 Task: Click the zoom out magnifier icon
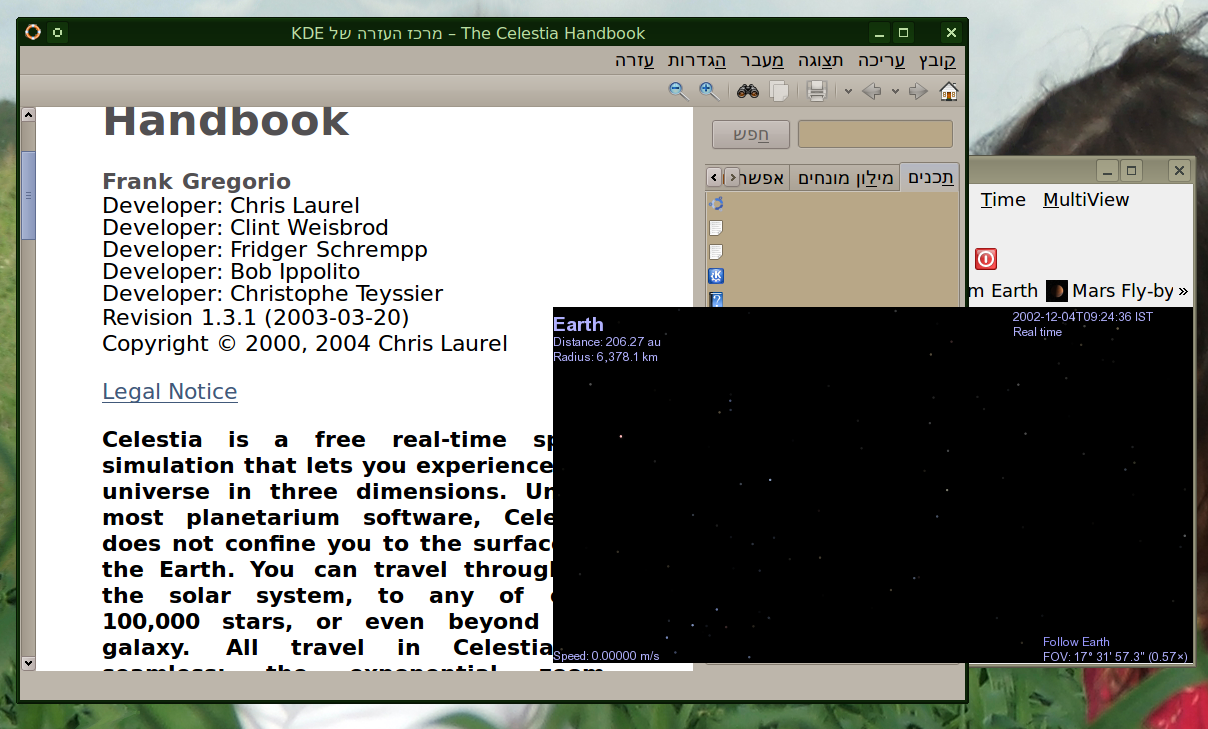(x=678, y=91)
